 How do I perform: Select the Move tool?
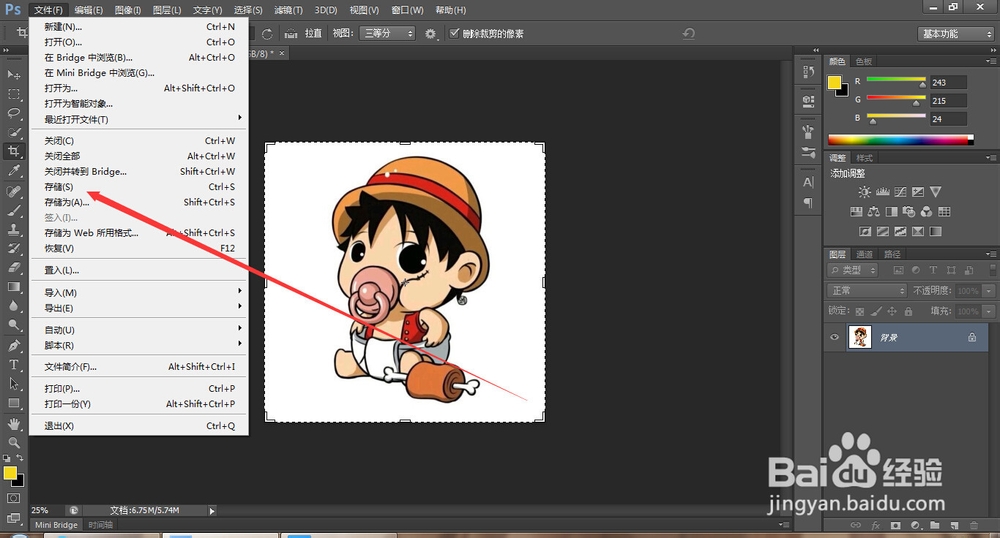(13, 75)
